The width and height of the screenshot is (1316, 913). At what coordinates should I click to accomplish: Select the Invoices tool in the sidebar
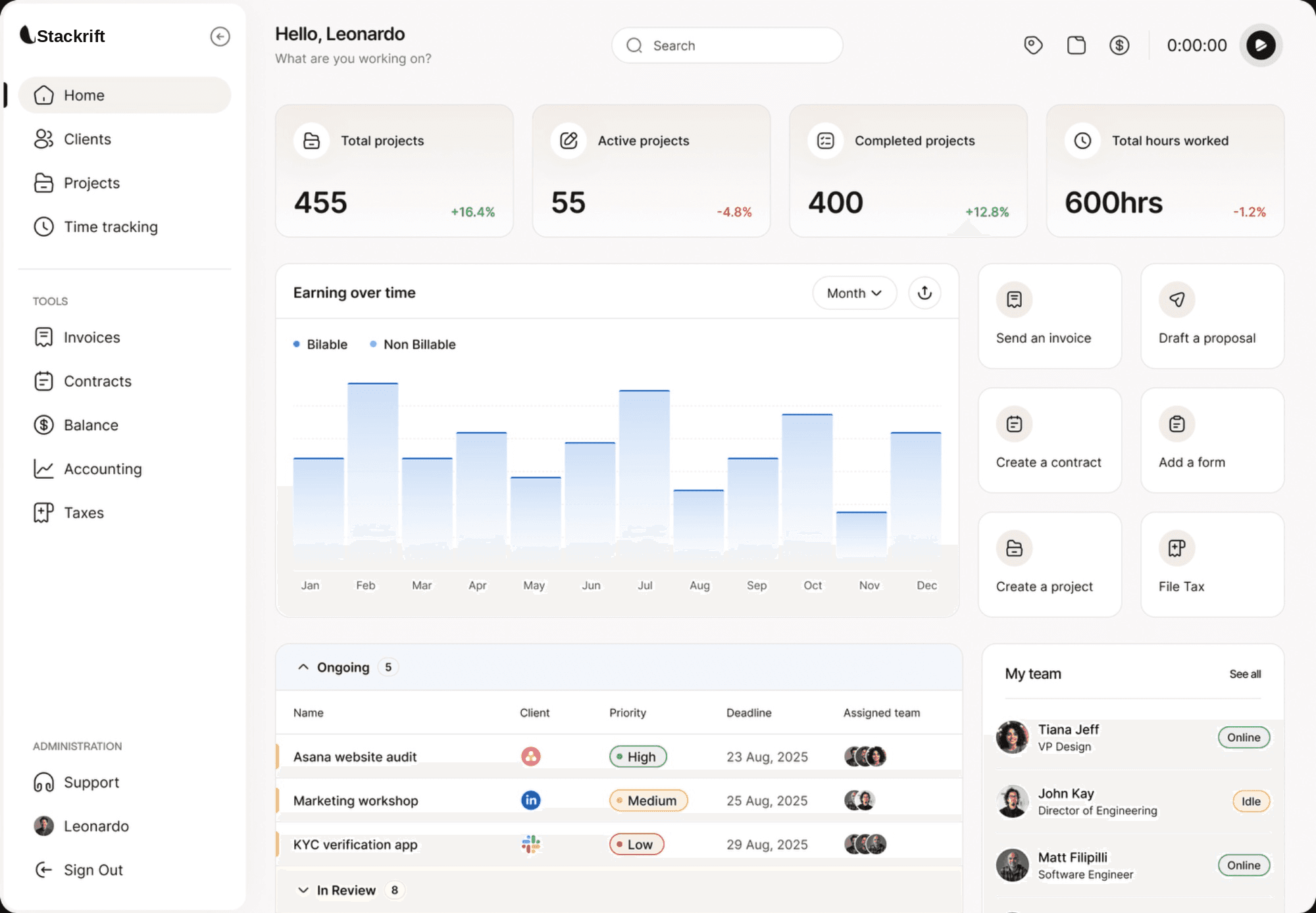pos(91,337)
